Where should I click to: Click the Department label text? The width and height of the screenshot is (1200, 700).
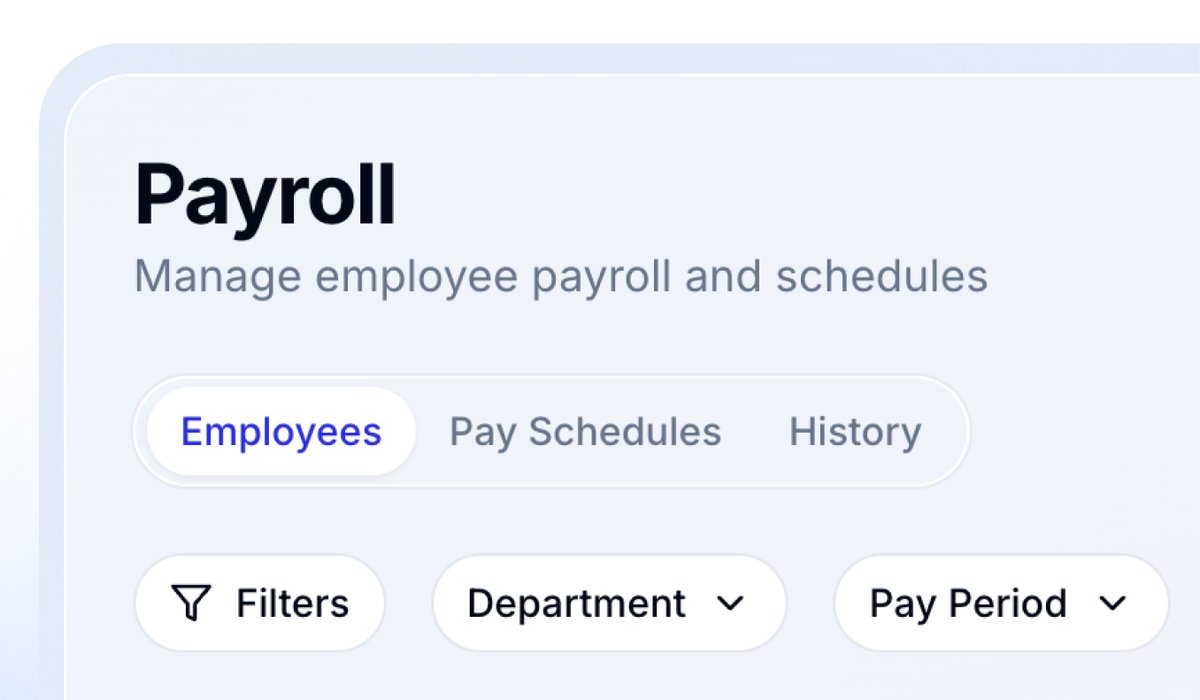[x=576, y=603]
